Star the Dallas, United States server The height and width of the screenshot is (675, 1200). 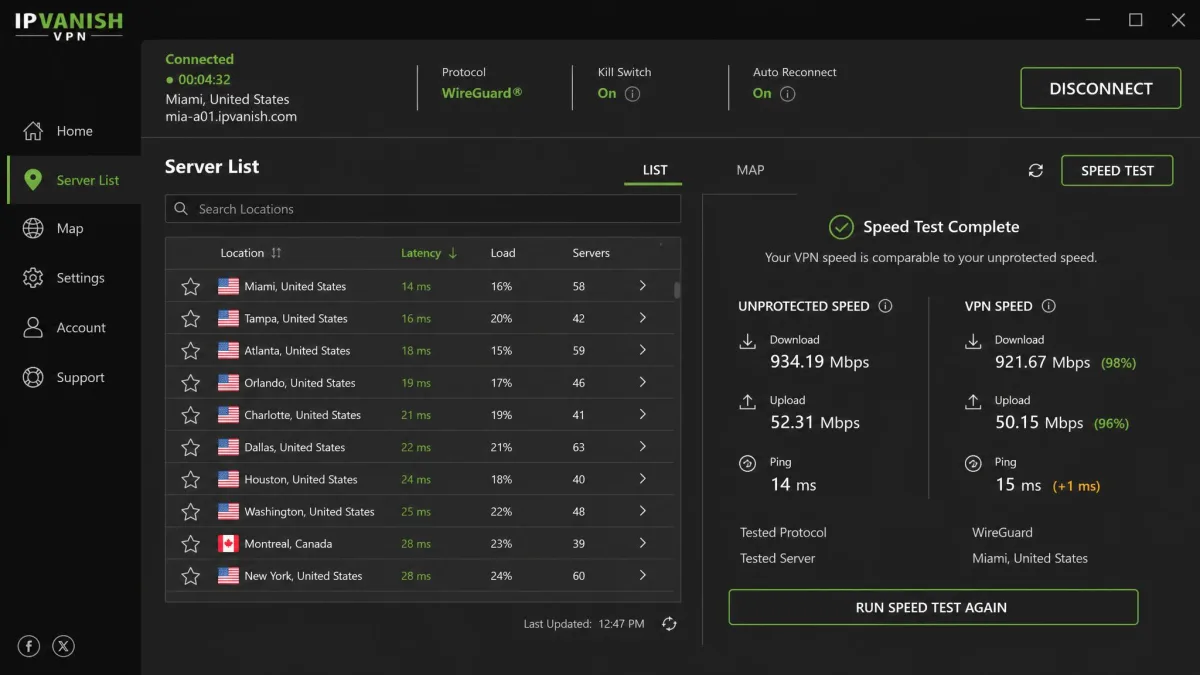190,447
